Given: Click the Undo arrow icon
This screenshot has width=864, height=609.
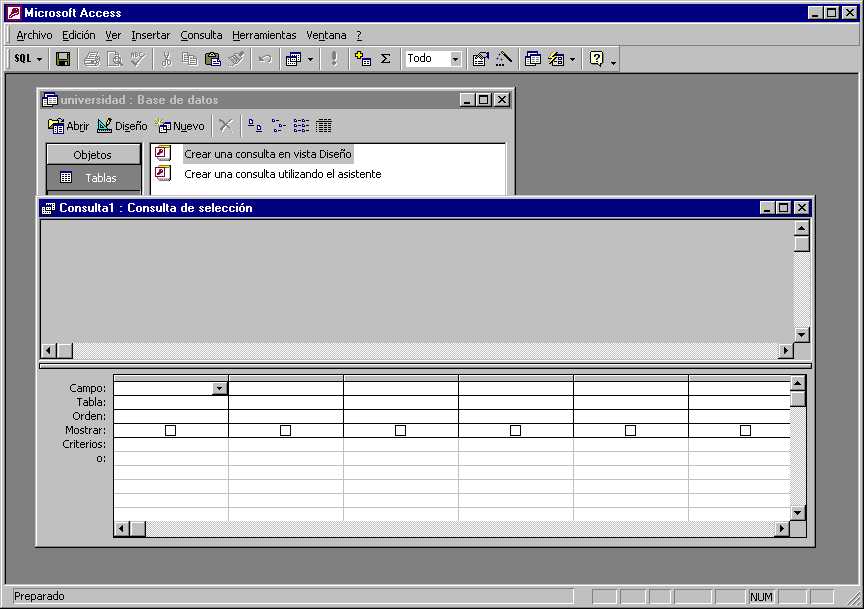Looking at the screenshot, I should click(264, 58).
